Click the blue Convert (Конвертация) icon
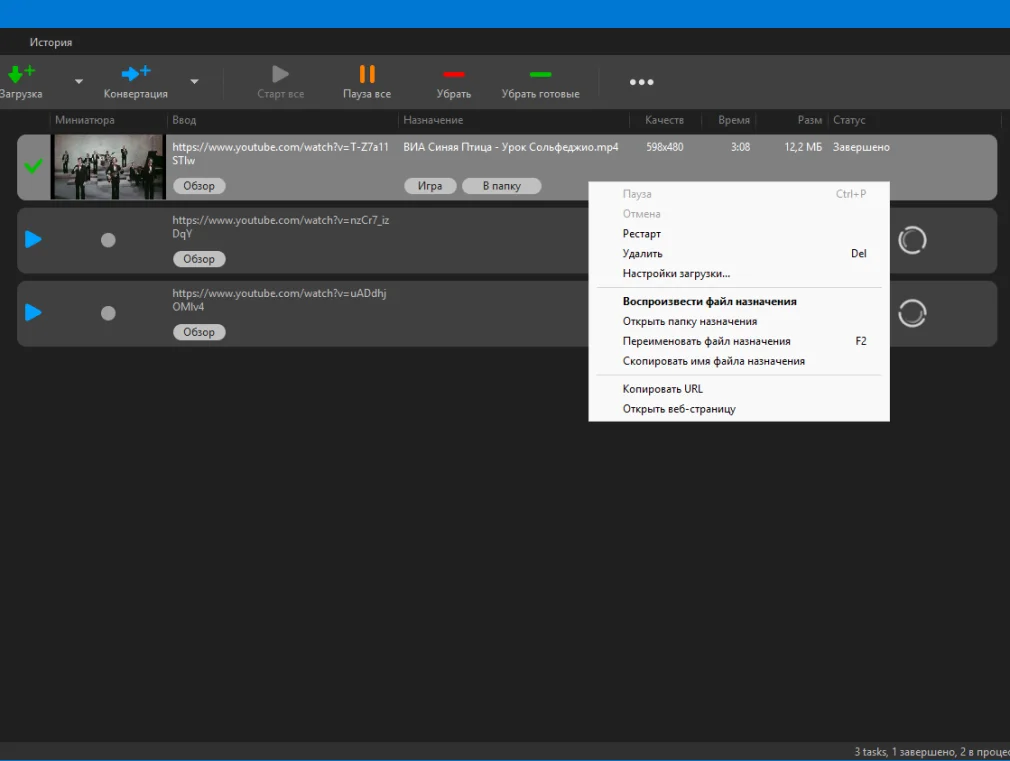Viewport: 1010px width, 761px height. click(135, 74)
